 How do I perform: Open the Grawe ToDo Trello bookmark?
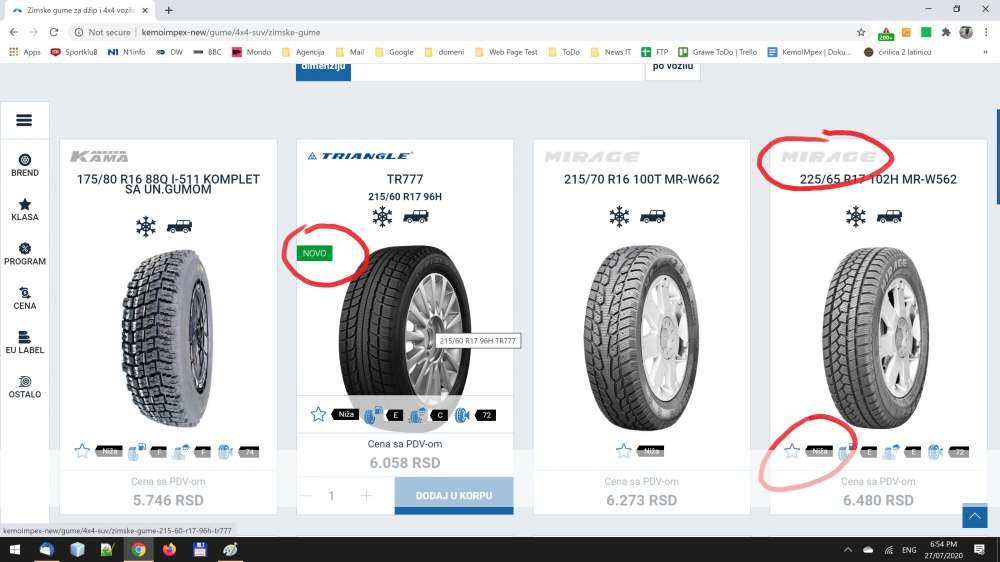tap(717, 52)
